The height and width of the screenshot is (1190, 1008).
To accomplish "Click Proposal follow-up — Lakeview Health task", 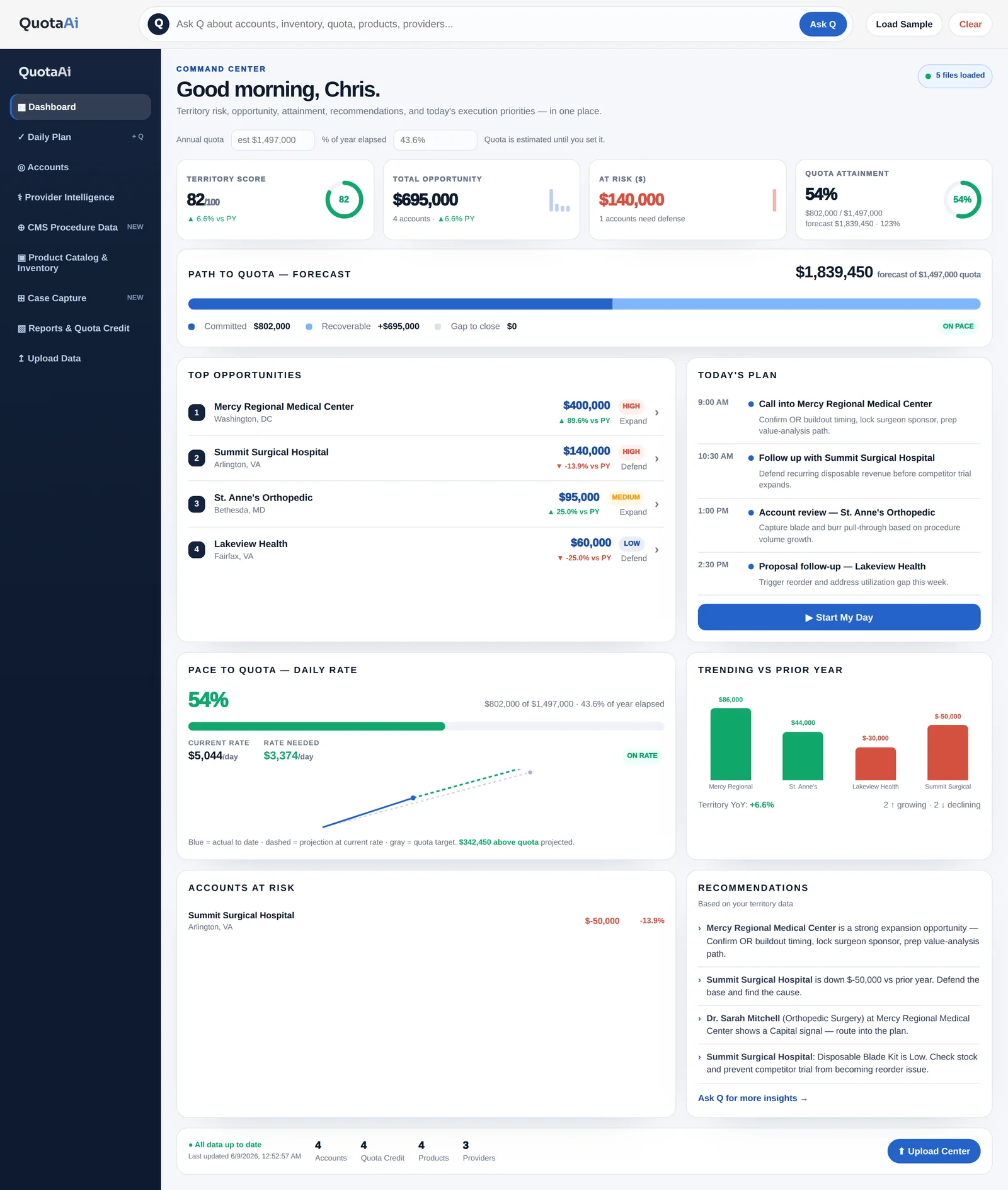I will click(842, 567).
